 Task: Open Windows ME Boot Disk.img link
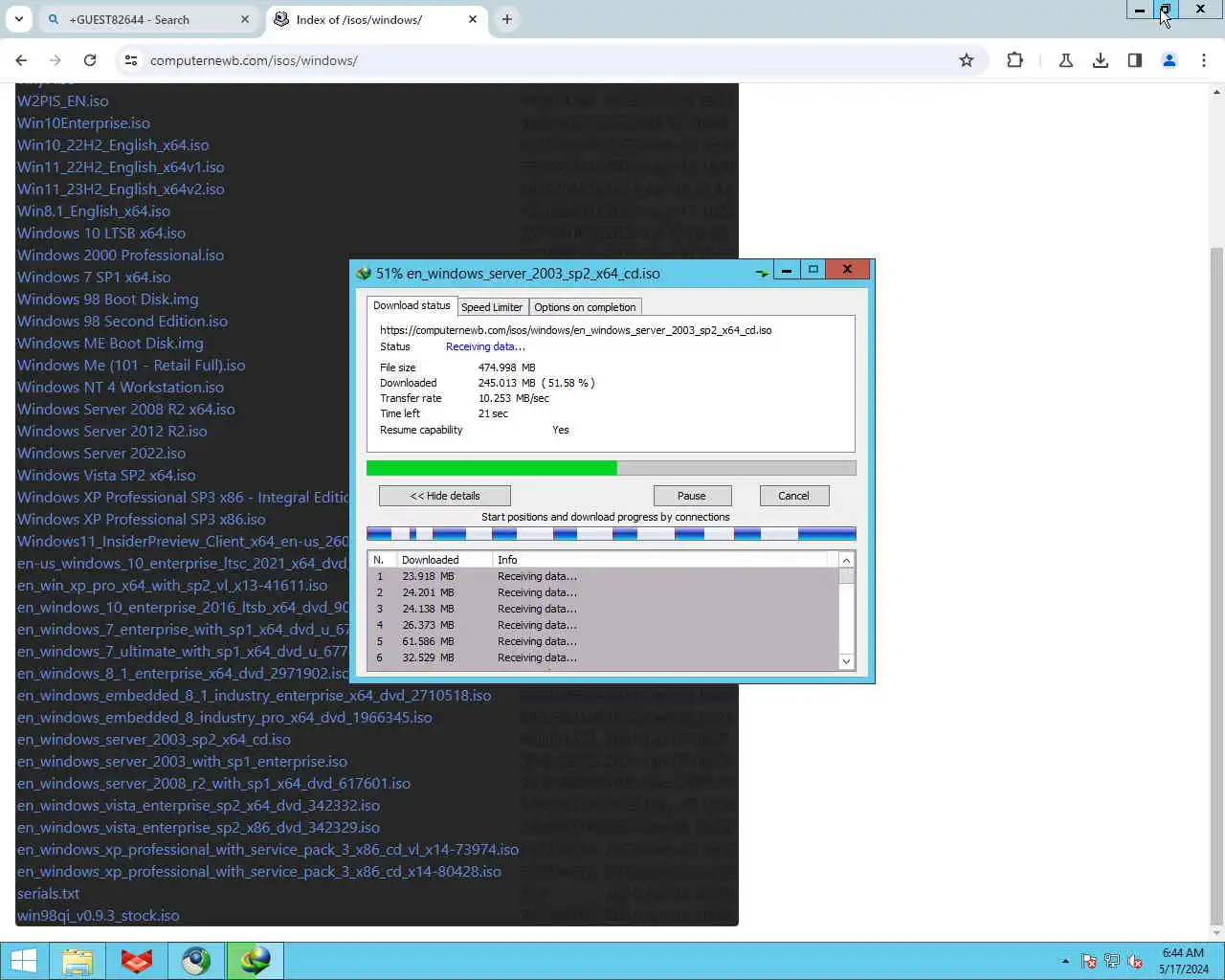[x=110, y=343]
